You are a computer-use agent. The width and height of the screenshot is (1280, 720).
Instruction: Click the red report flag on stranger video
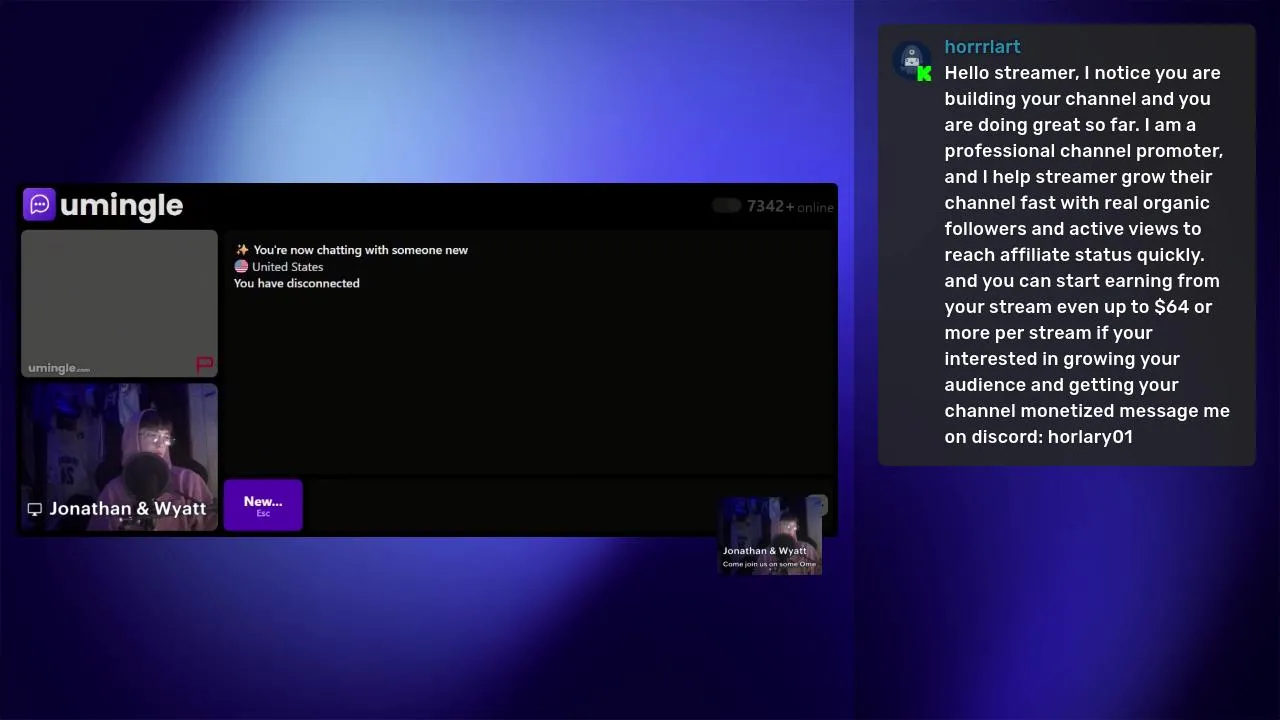click(x=205, y=364)
